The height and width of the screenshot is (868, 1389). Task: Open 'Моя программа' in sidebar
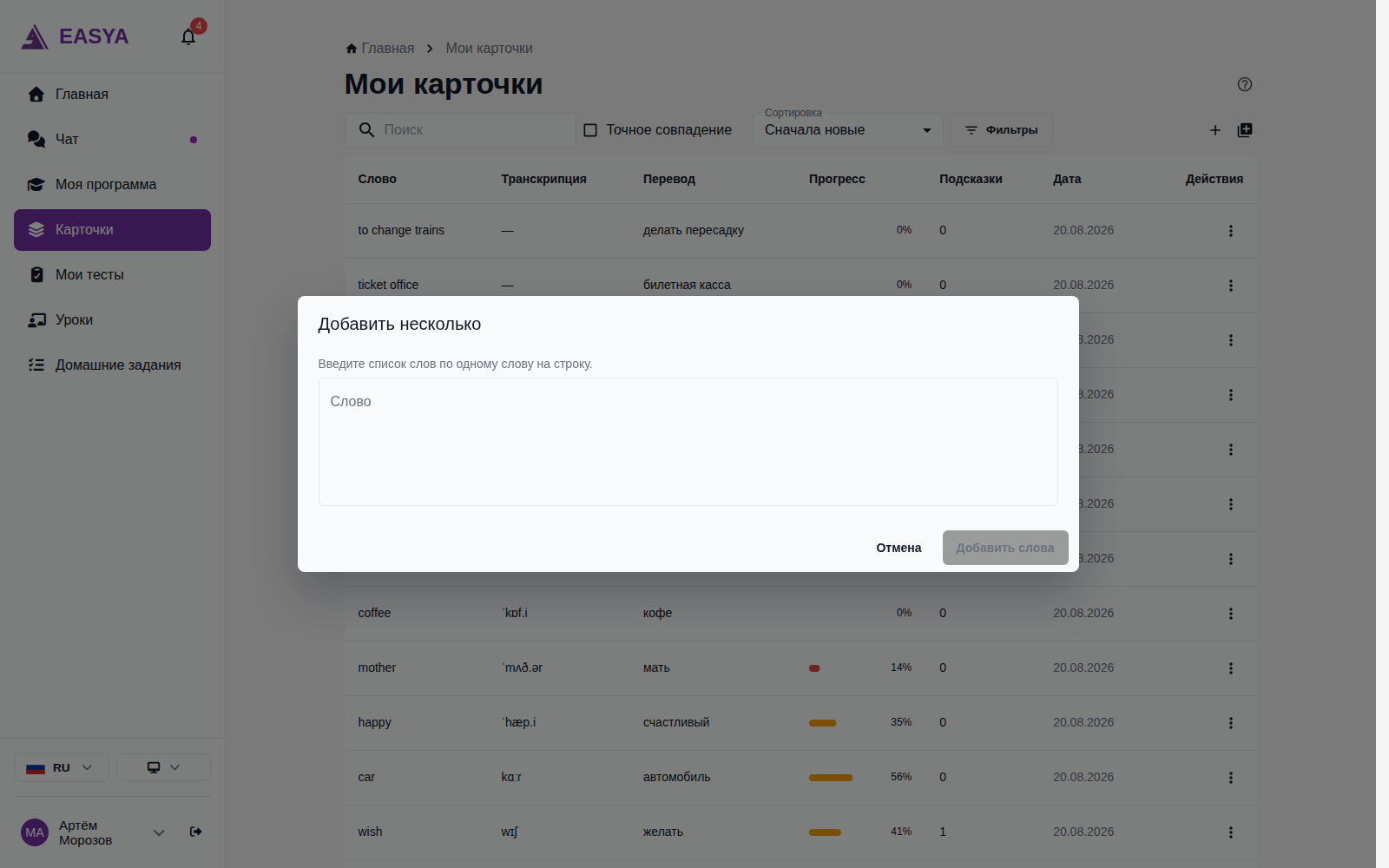pyautogui.click(x=112, y=185)
